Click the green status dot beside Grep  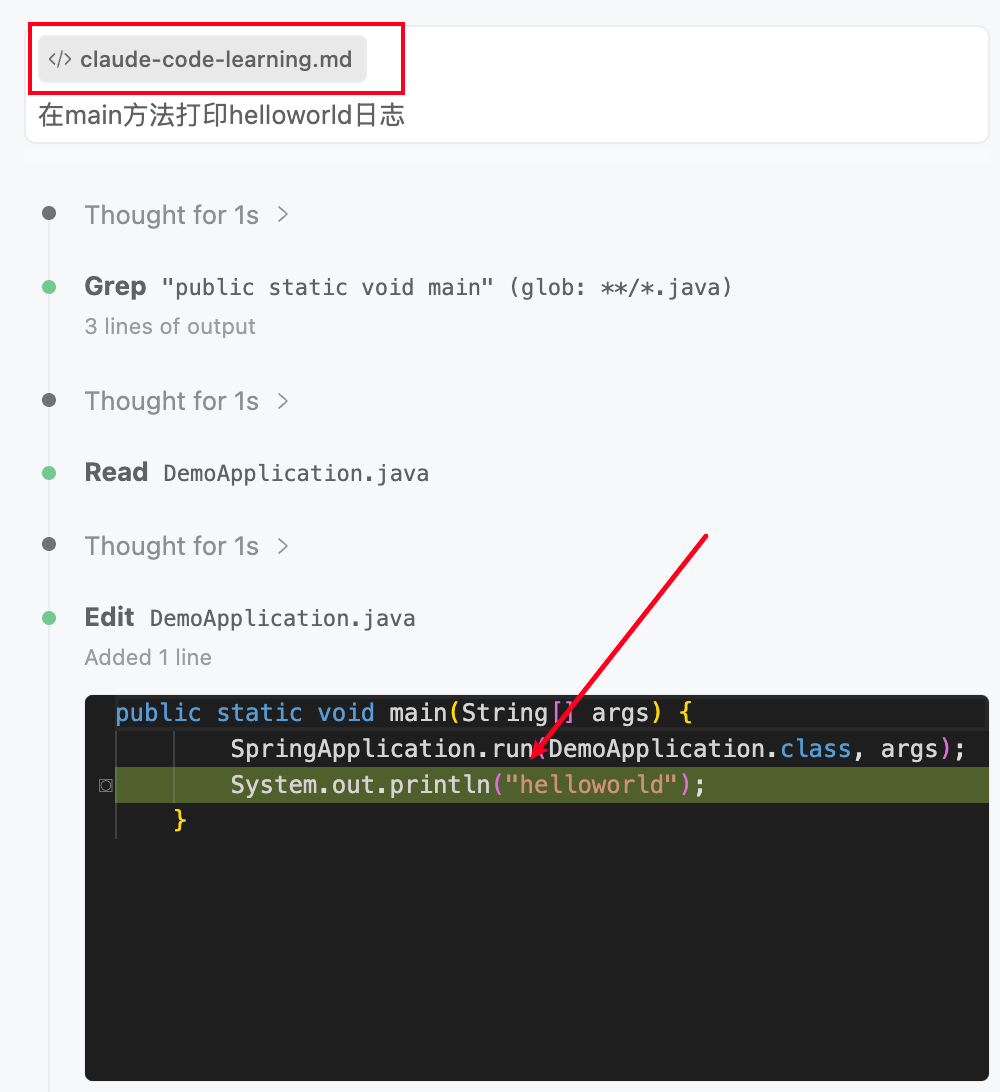49,288
